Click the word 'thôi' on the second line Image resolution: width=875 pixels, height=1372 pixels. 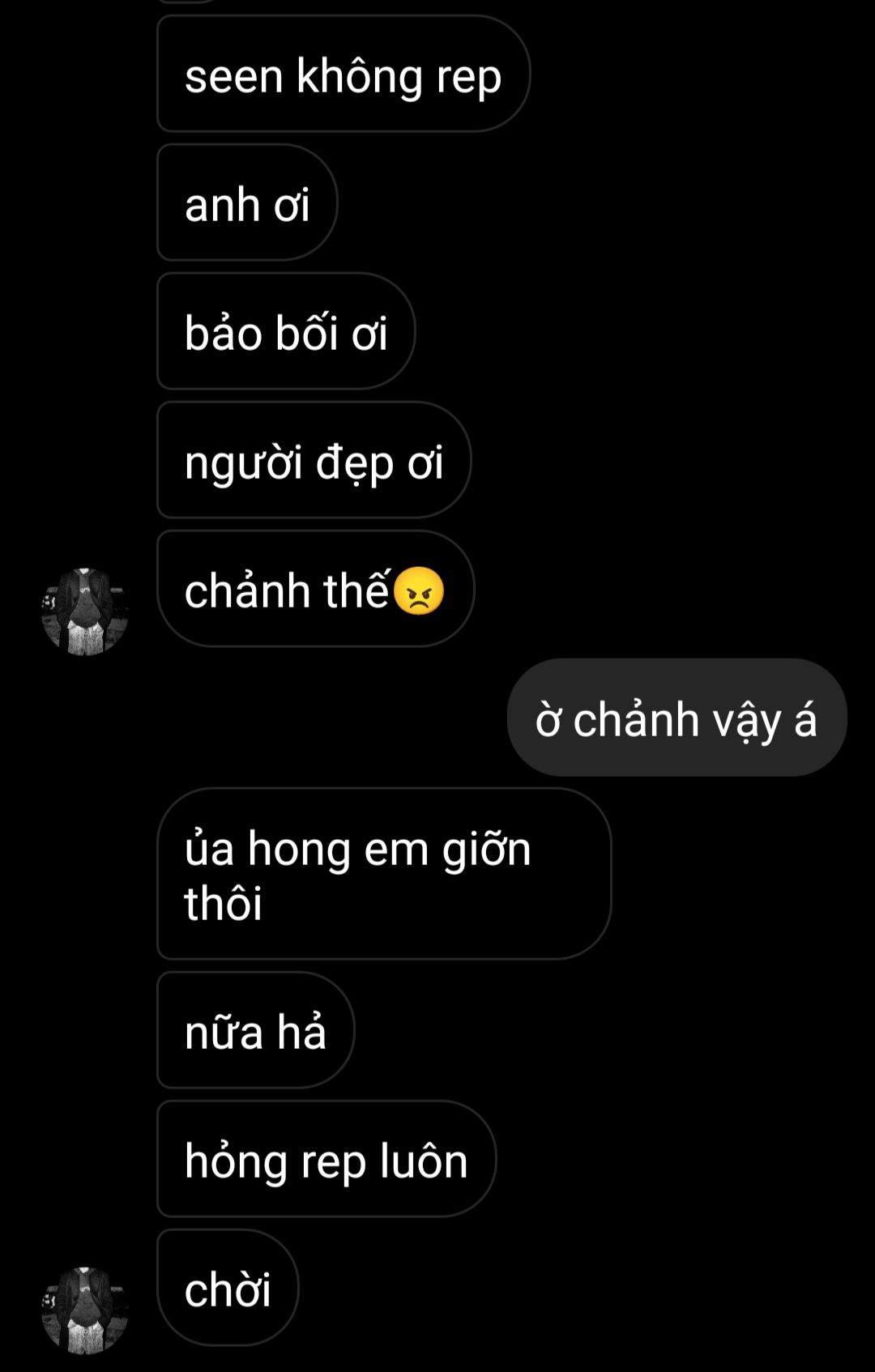(224, 903)
